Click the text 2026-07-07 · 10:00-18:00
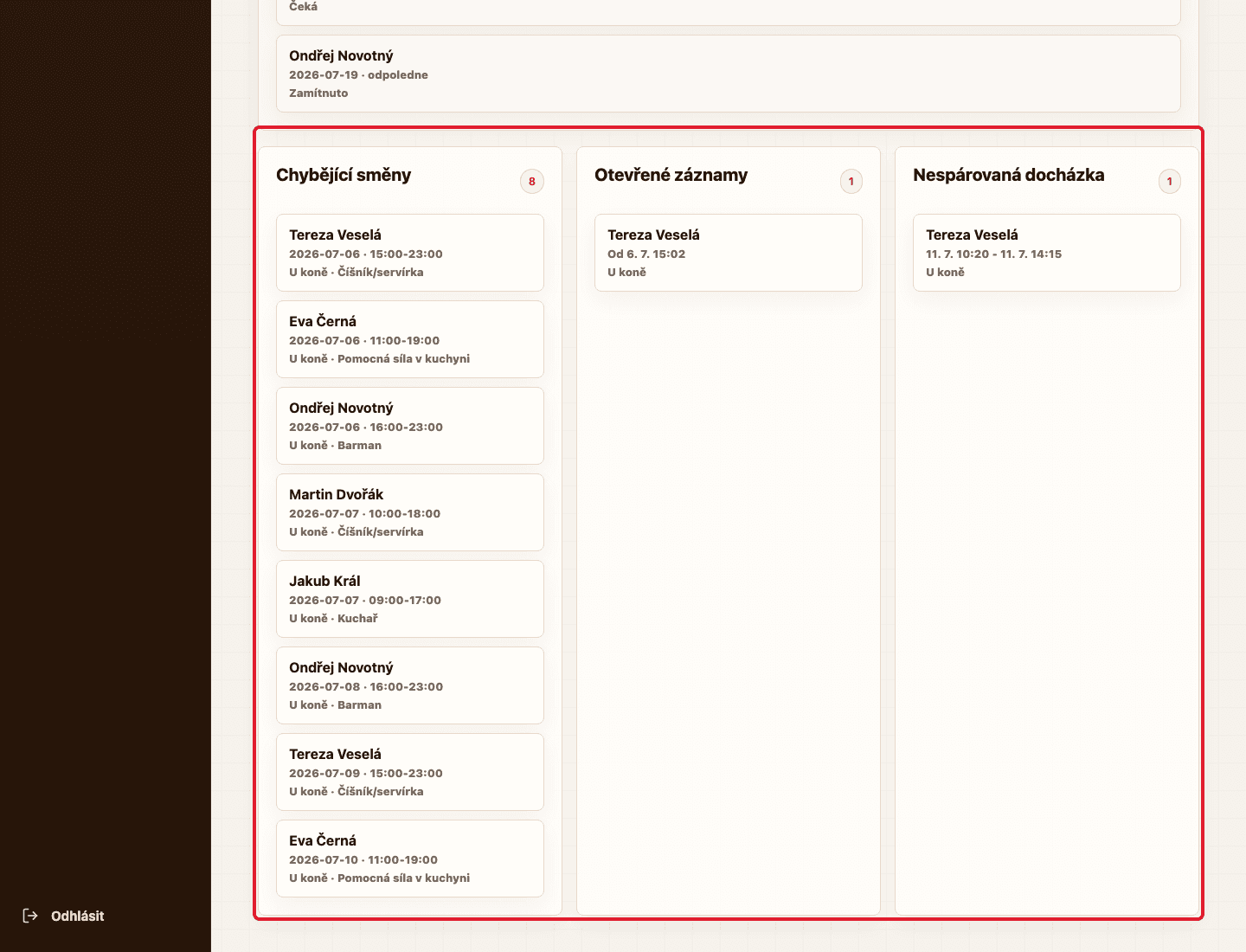 (365, 513)
